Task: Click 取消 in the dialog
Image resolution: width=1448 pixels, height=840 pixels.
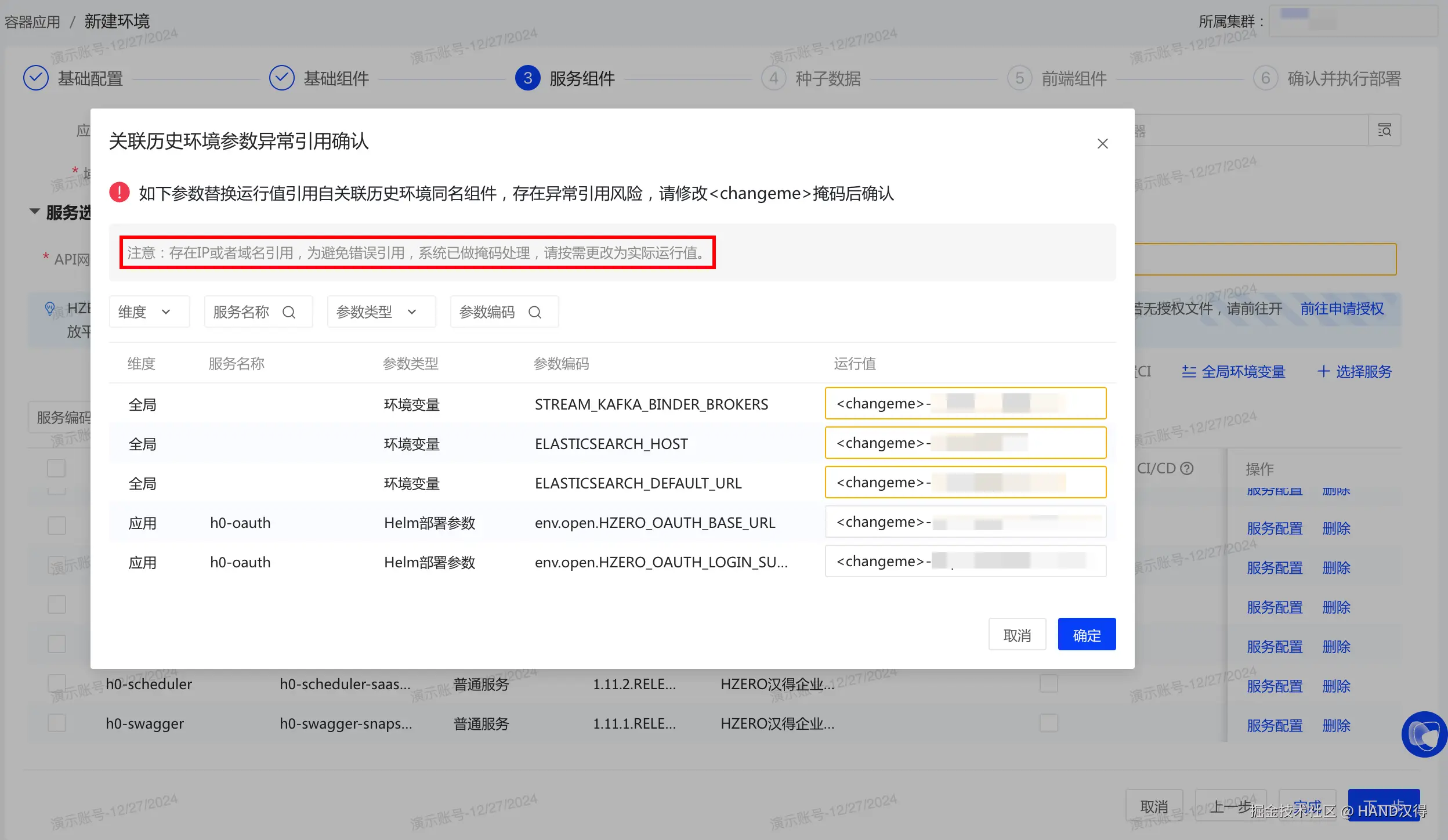Action: tap(1017, 635)
